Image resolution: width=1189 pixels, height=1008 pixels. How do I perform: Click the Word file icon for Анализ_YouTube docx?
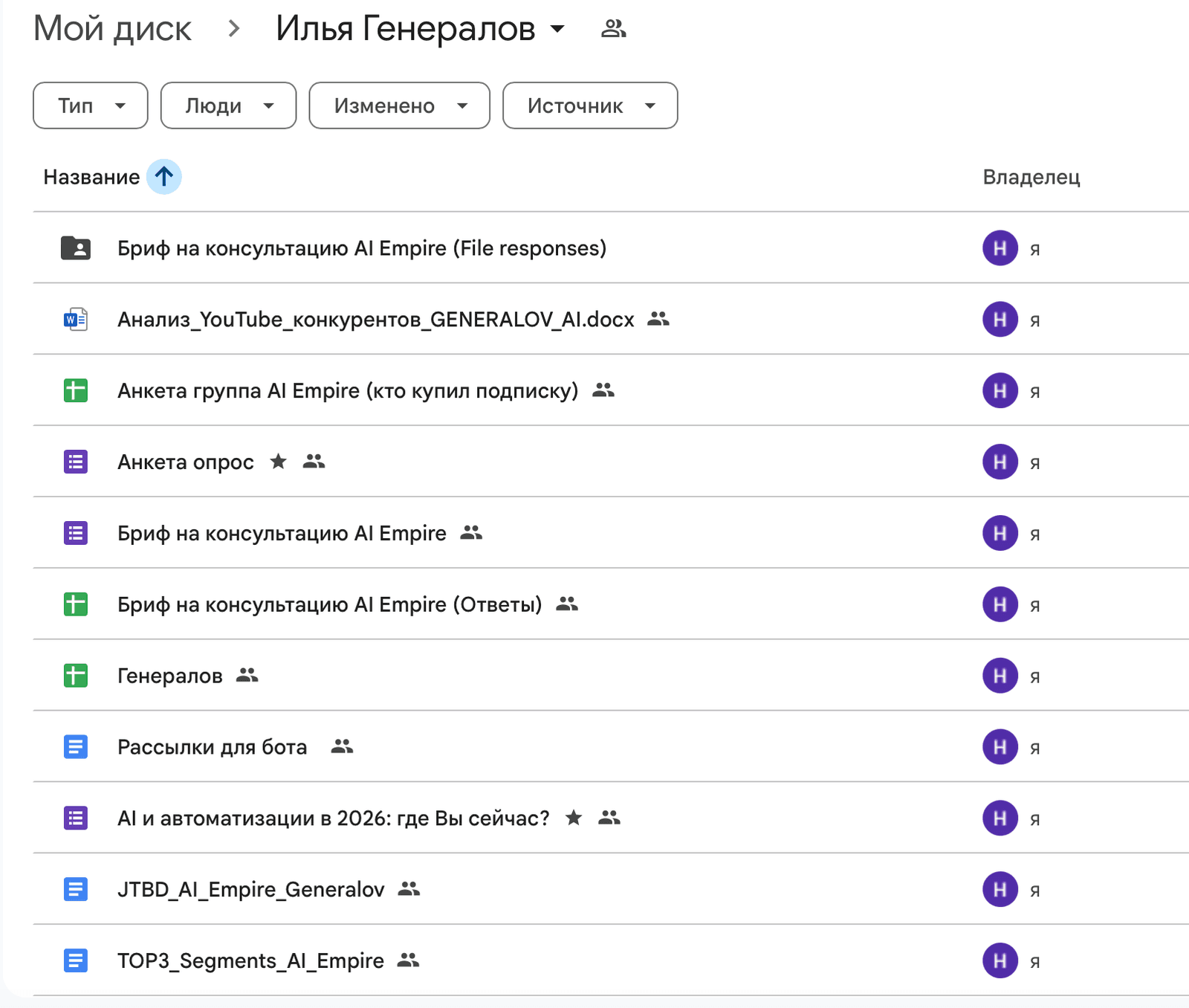click(x=76, y=319)
